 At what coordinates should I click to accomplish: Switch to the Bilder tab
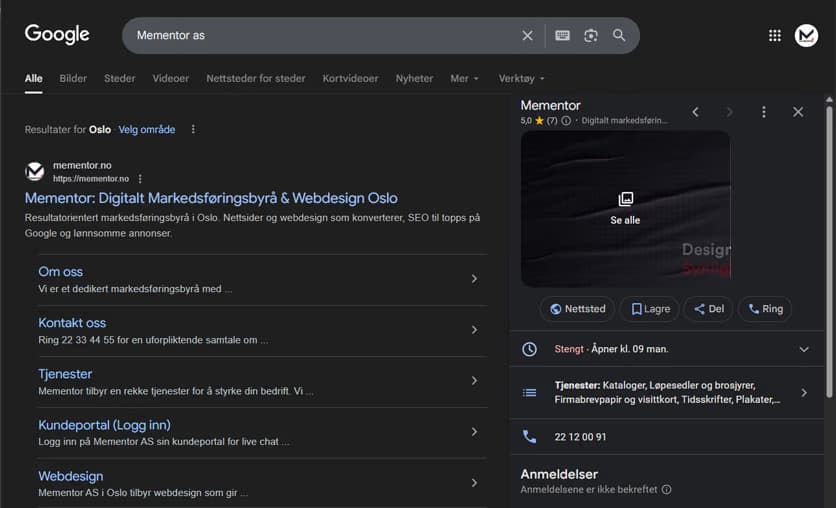[73, 78]
